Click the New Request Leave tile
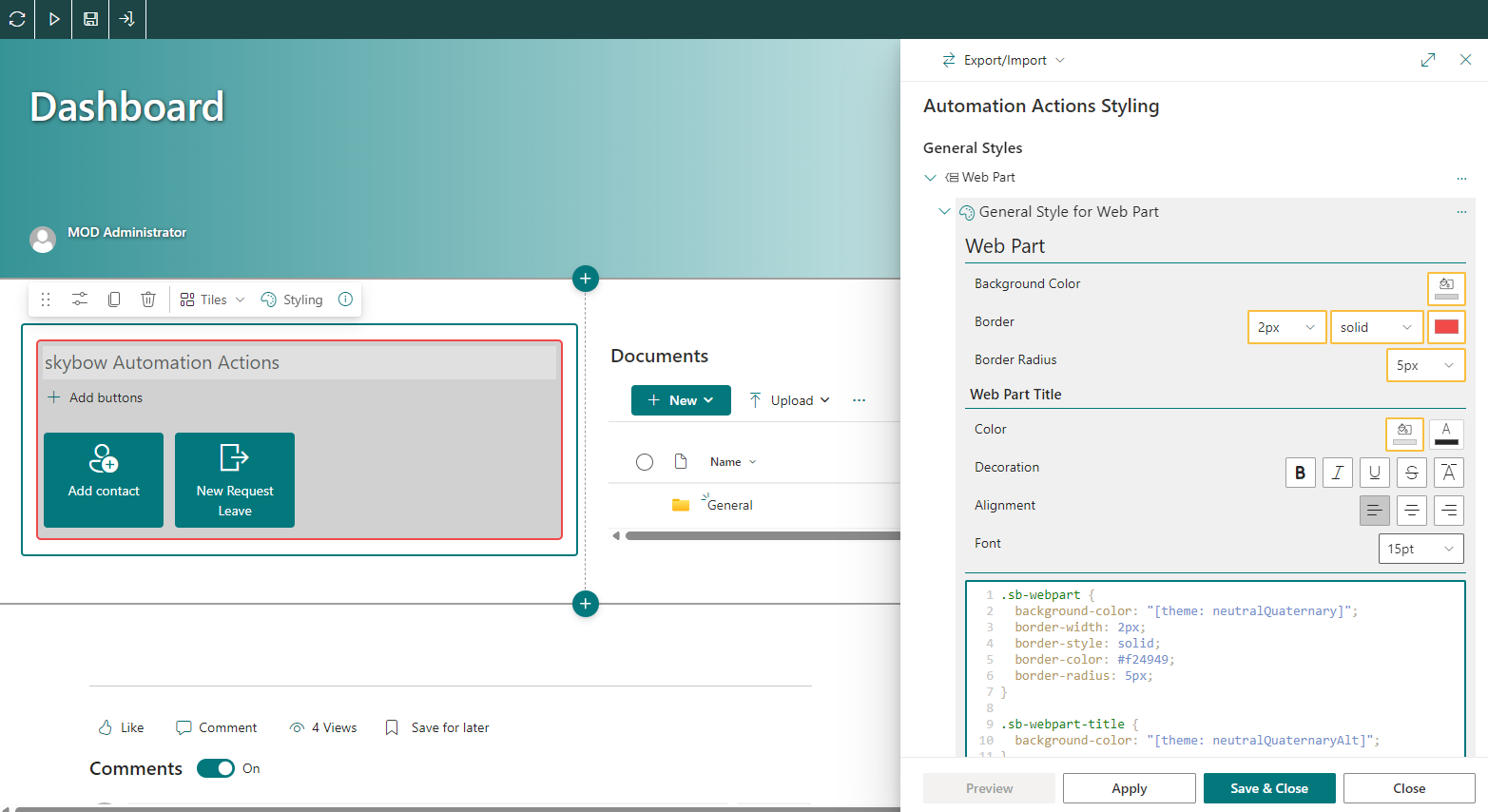1488x812 pixels. pos(235,480)
